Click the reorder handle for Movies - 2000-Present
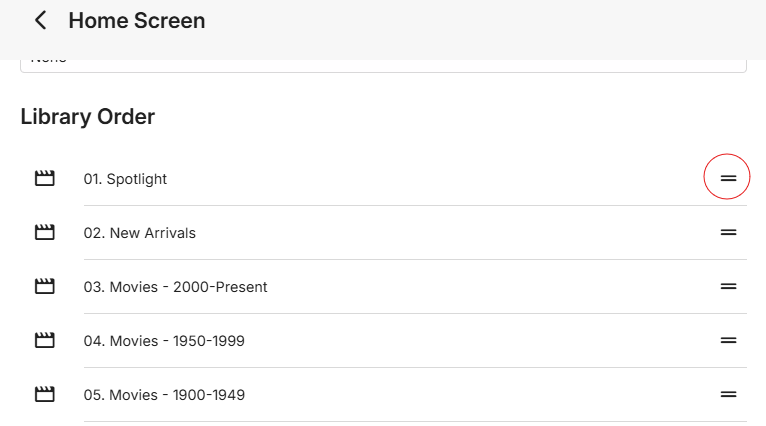Screen dimensions: 766x426 pos(728,287)
